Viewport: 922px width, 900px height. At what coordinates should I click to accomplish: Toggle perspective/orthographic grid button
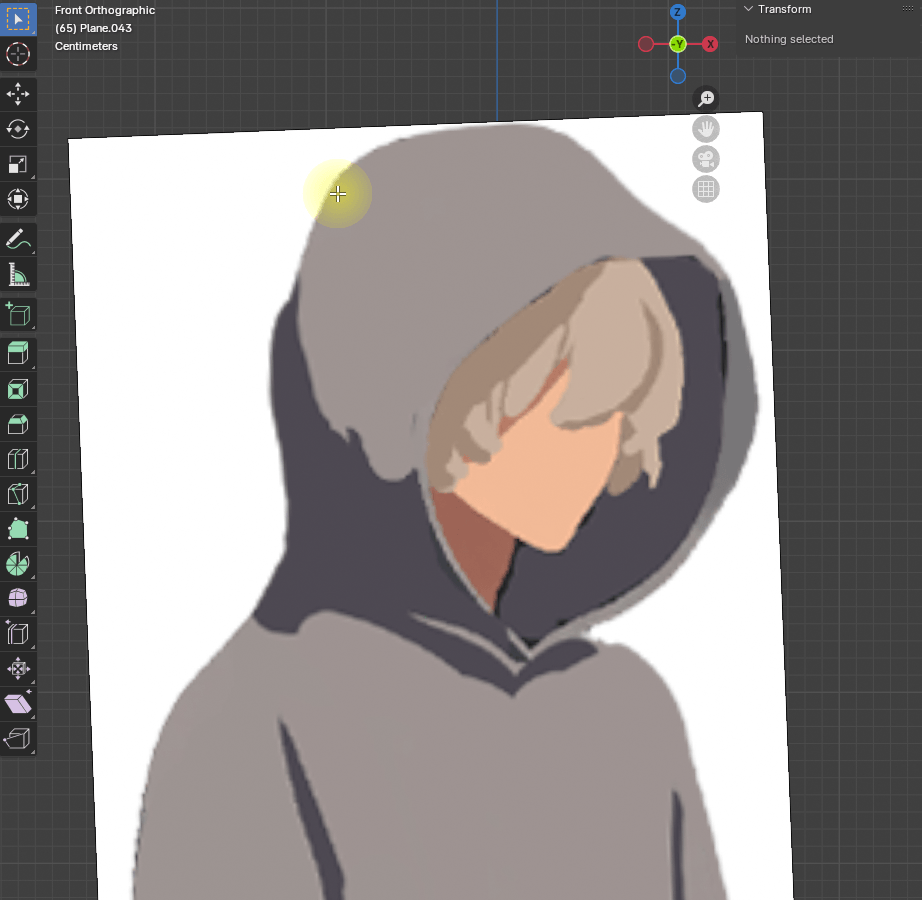(706, 189)
